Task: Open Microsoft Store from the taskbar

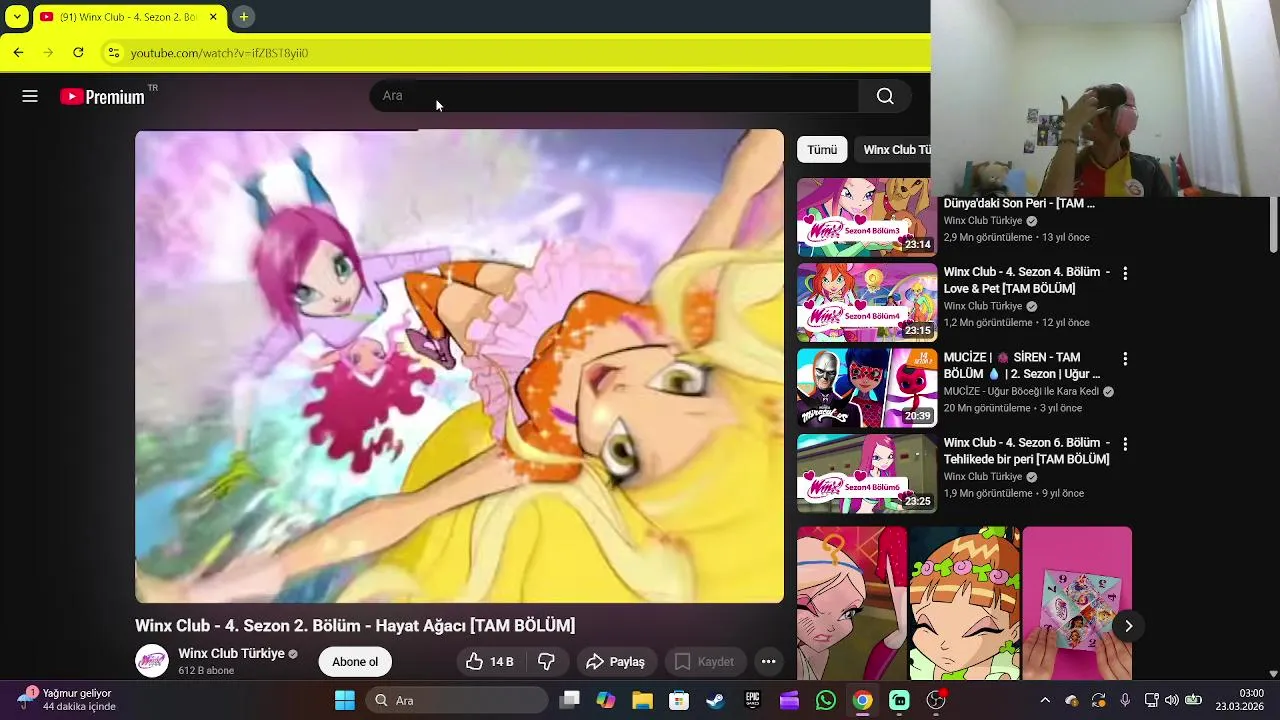Action: (679, 700)
